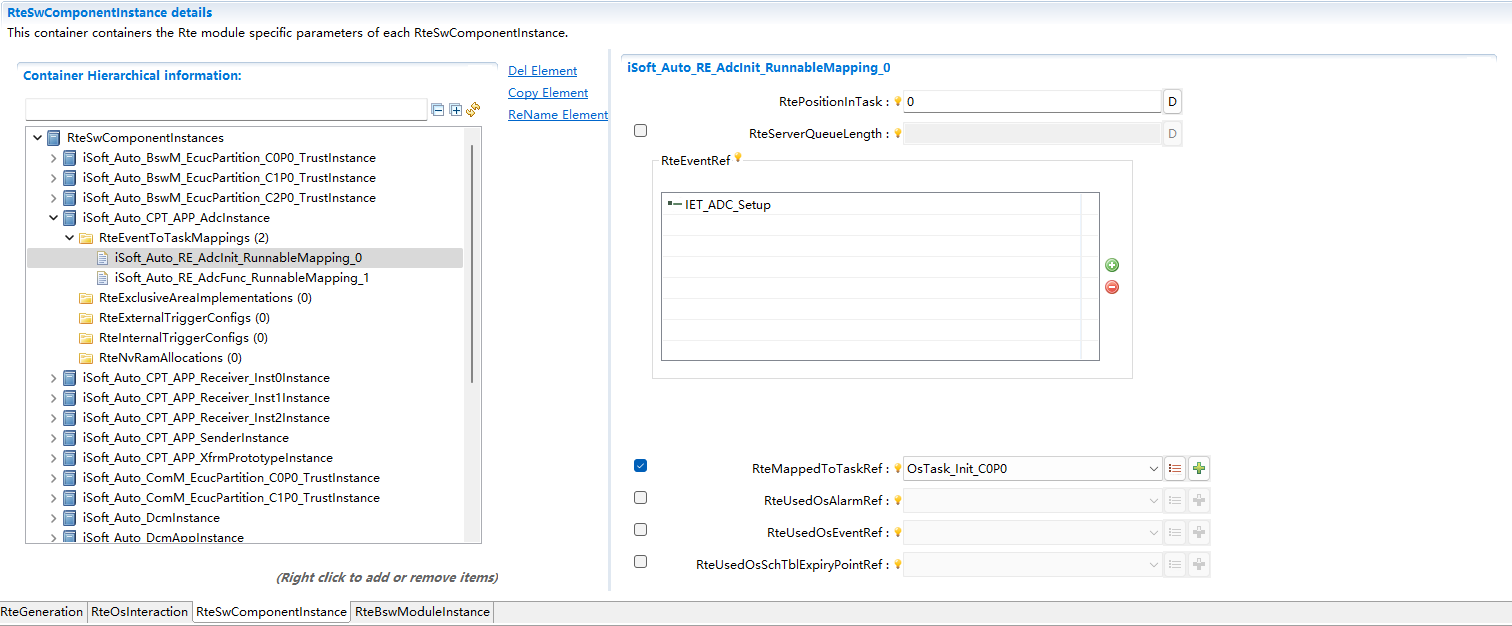The height and width of the screenshot is (626, 1512).
Task: Click the RtePositionInTask hint bulb
Action: coord(898,102)
